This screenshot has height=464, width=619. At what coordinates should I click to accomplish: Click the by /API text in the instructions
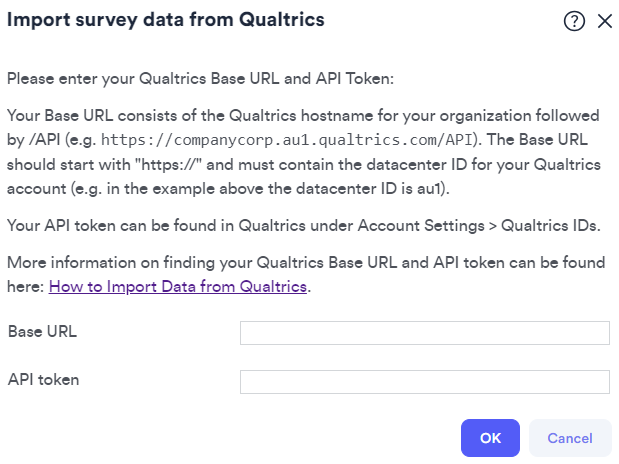(34, 140)
